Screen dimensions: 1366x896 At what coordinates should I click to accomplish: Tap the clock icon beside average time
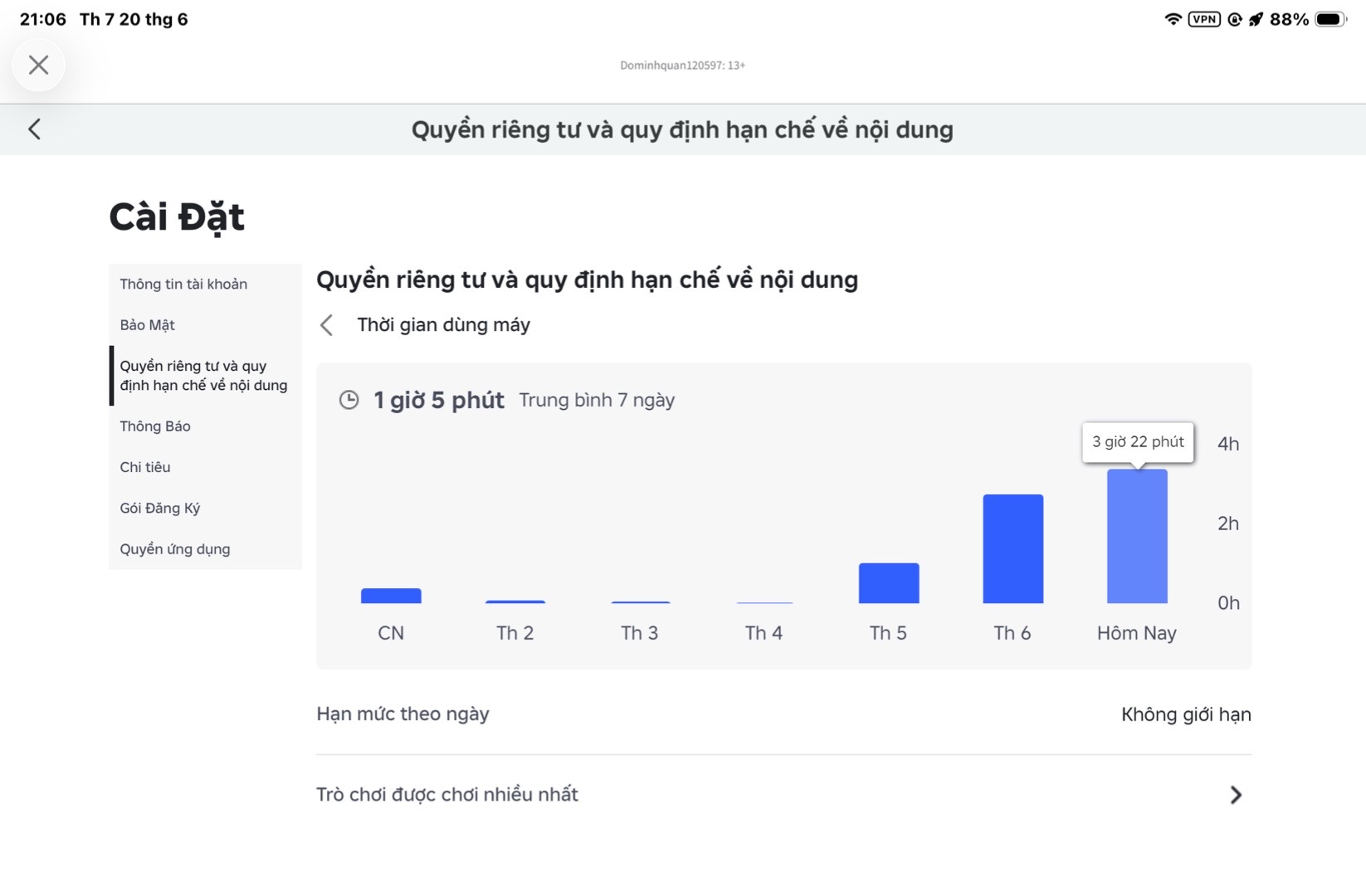[349, 400]
